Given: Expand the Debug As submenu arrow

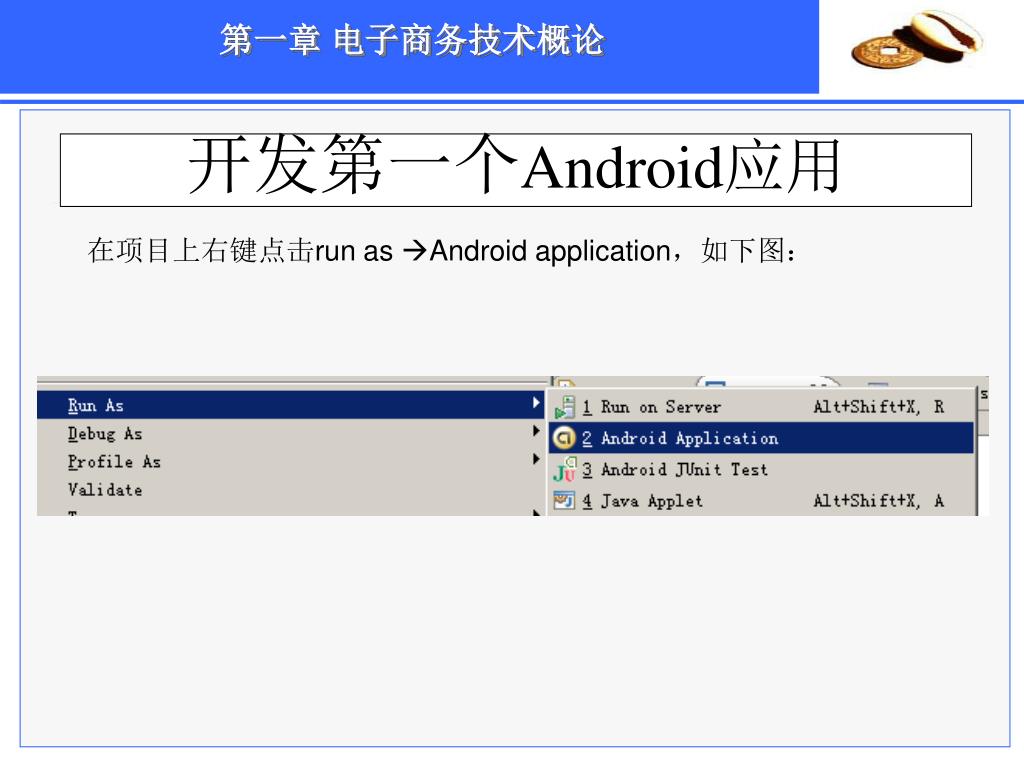Looking at the screenshot, I should coord(536,431).
